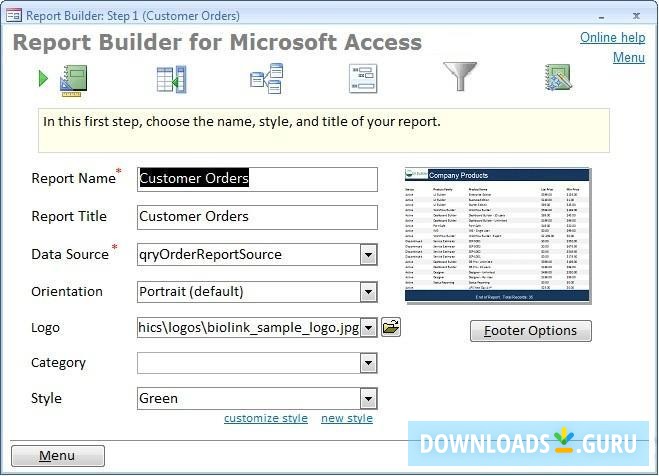This screenshot has height=476, width=659.
Task: Expand the Style dropdown
Action: 368,399
